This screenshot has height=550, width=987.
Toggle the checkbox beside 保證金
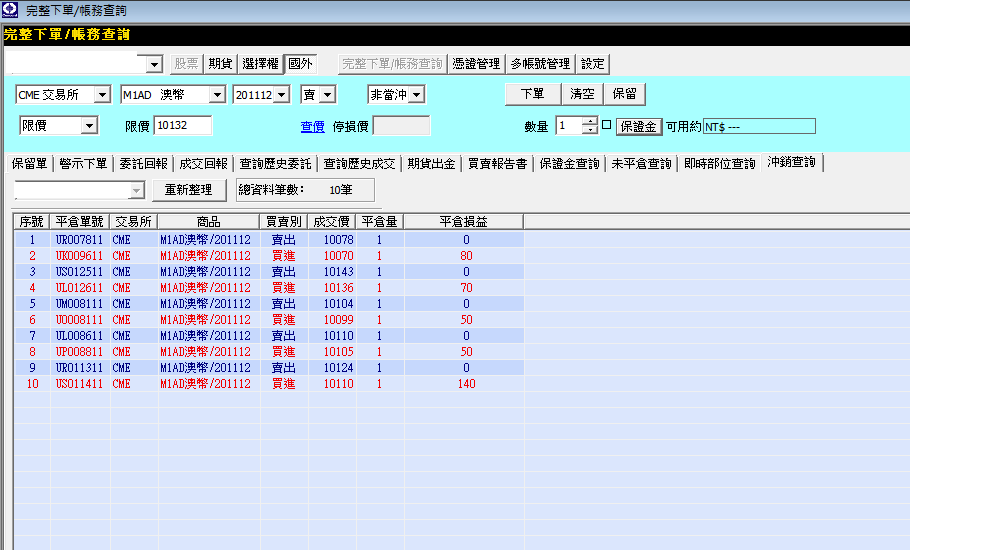pos(606,125)
